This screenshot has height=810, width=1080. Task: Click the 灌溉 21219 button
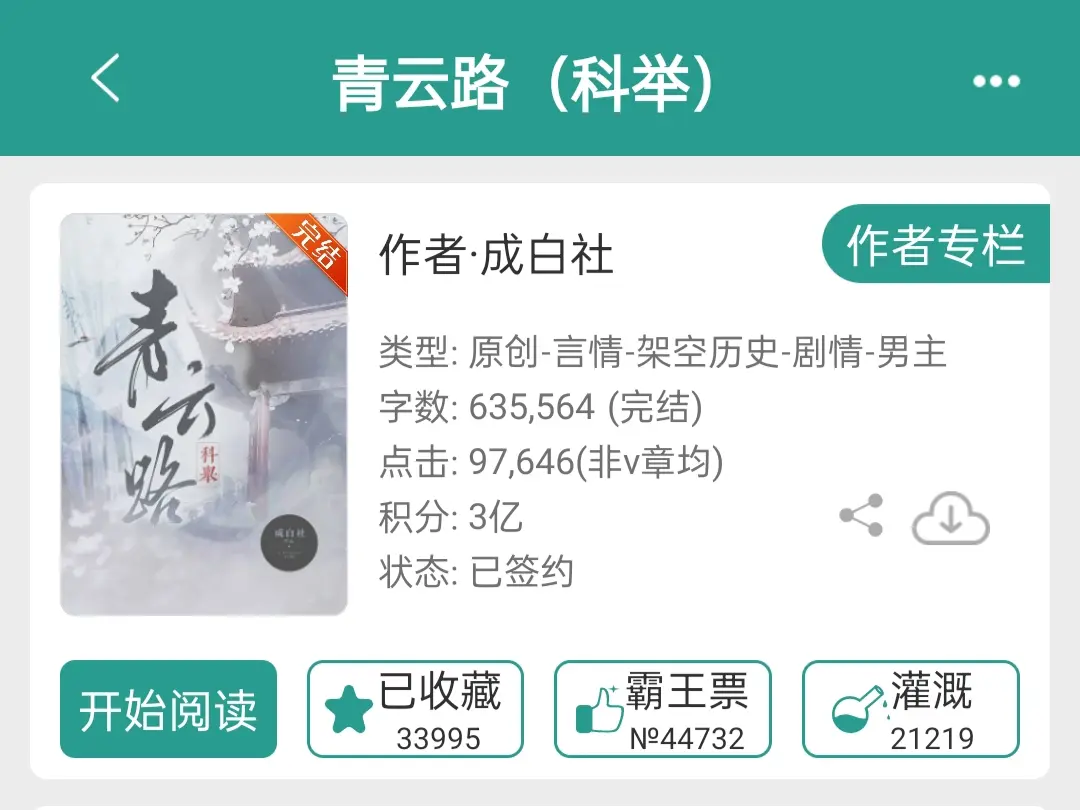[x=911, y=709]
